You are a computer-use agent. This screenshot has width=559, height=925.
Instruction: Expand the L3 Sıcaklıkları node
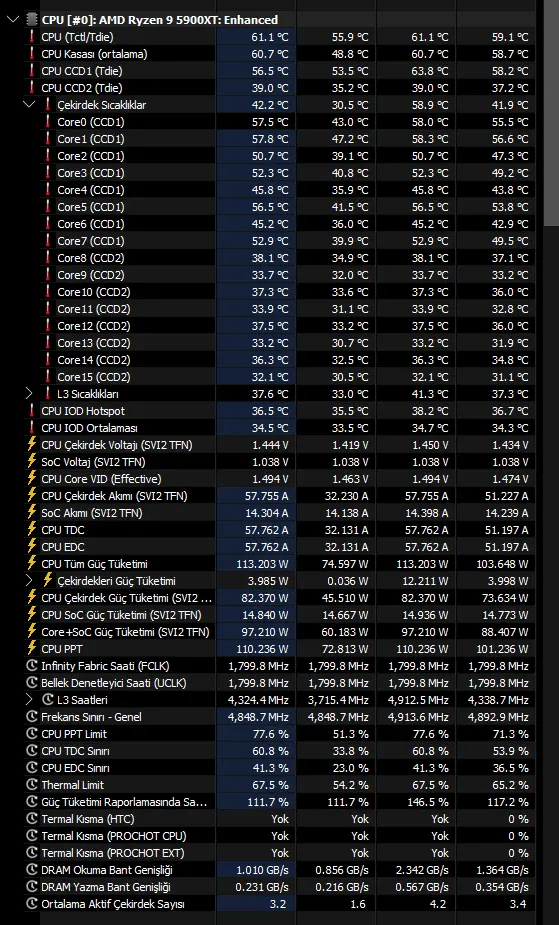tap(29, 393)
